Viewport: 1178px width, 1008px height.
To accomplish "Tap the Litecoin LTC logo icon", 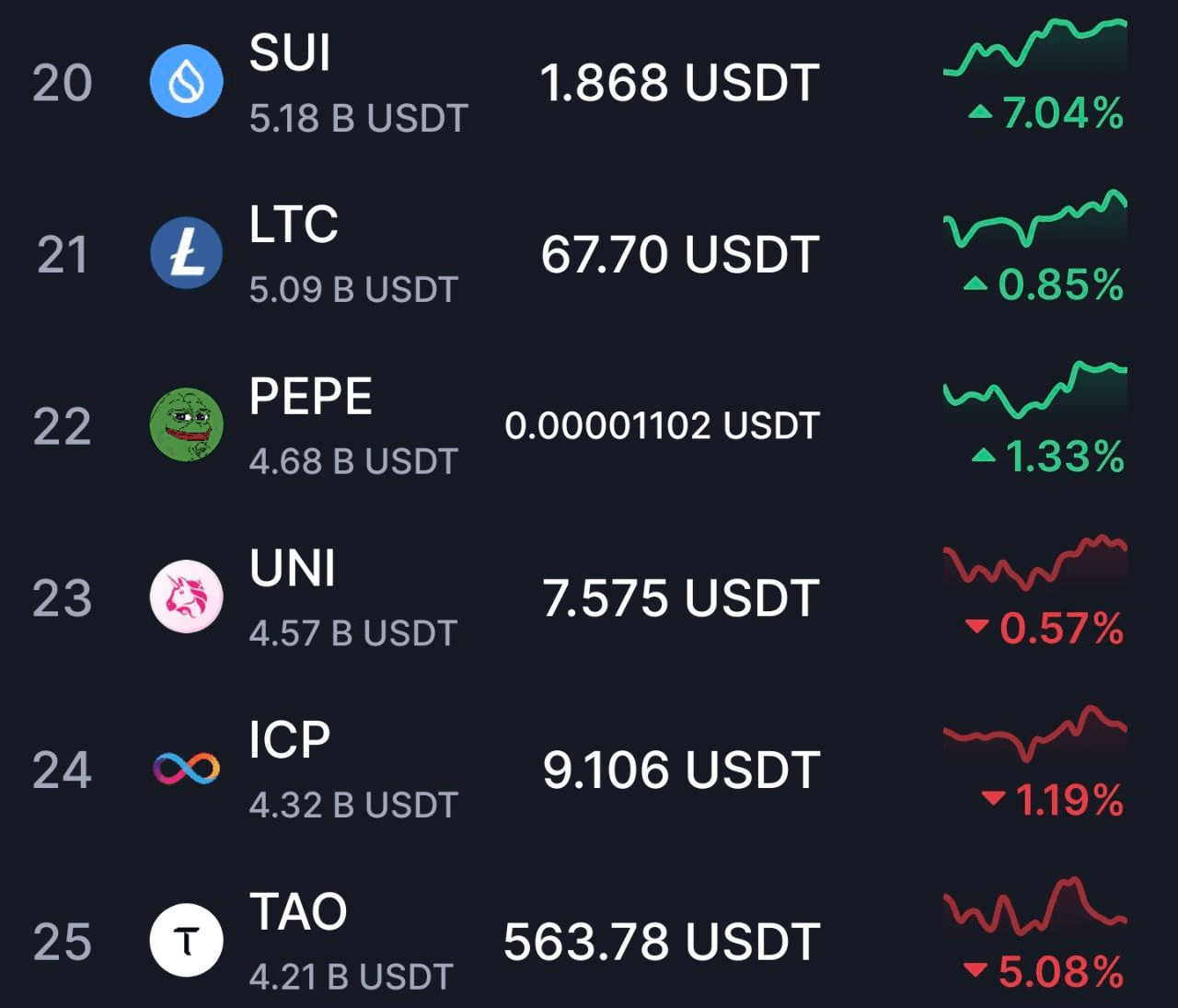I will tap(186, 253).
